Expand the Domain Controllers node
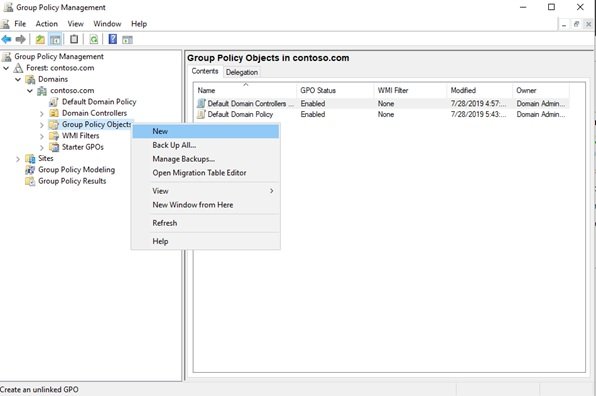 coord(42,114)
